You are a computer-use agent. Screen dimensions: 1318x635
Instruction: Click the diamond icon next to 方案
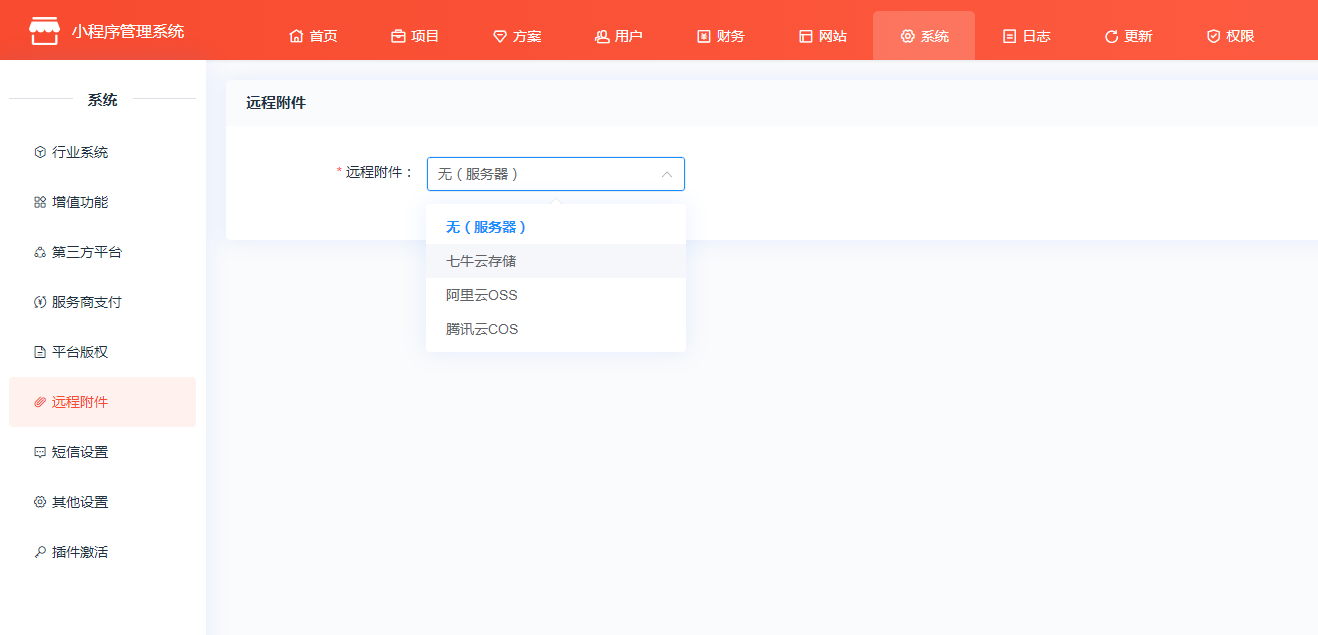[x=500, y=36]
